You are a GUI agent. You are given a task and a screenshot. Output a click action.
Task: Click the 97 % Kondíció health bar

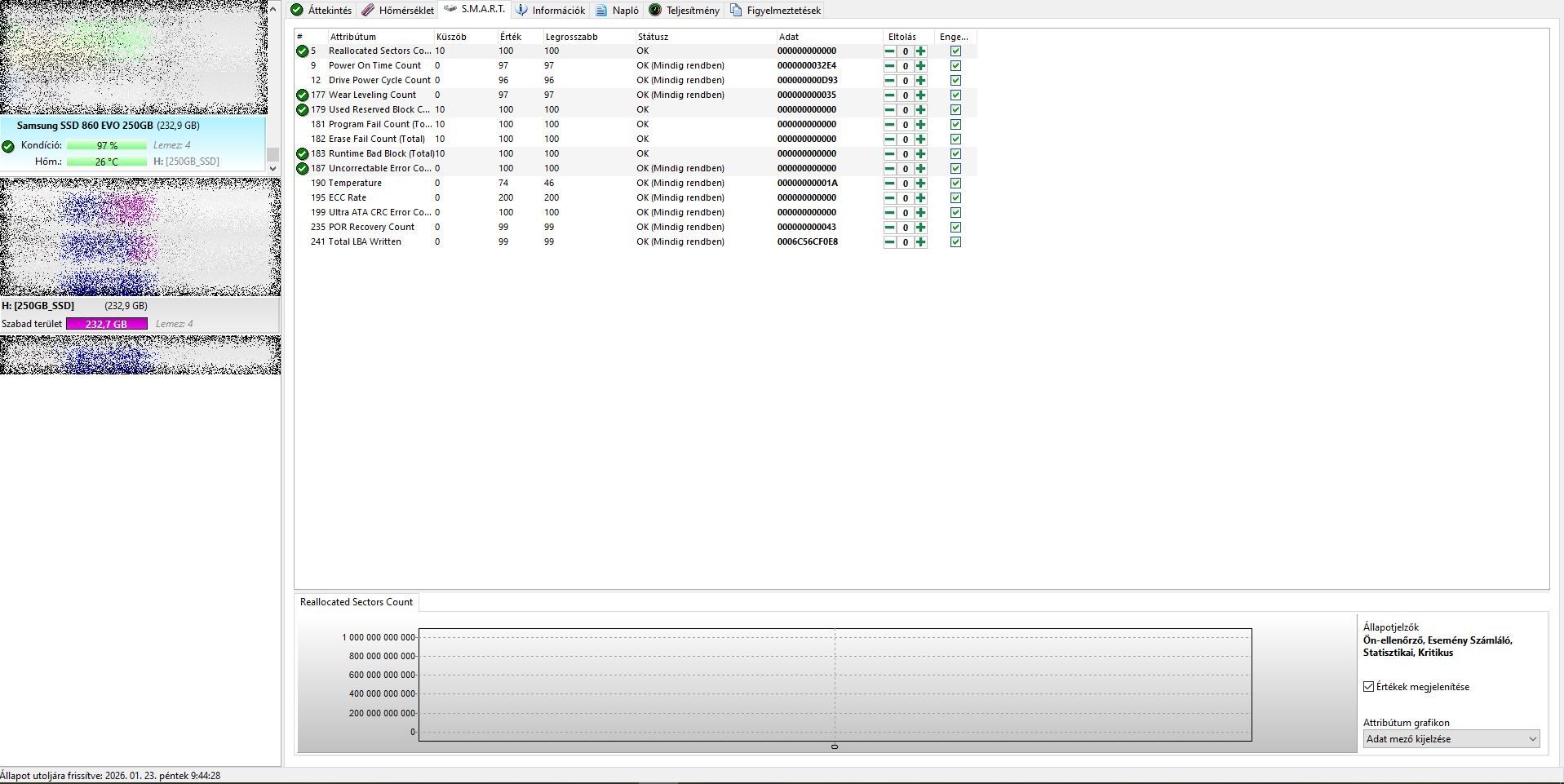tap(107, 146)
